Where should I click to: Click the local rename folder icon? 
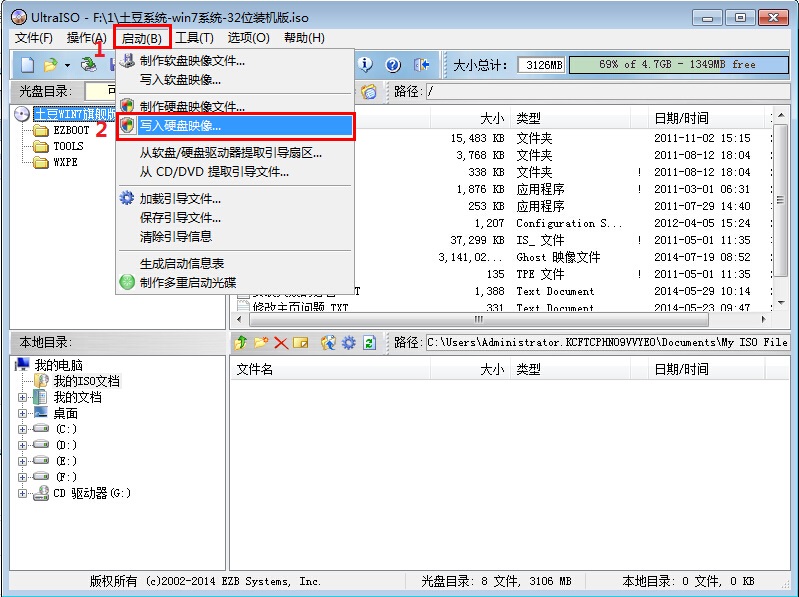[301, 343]
